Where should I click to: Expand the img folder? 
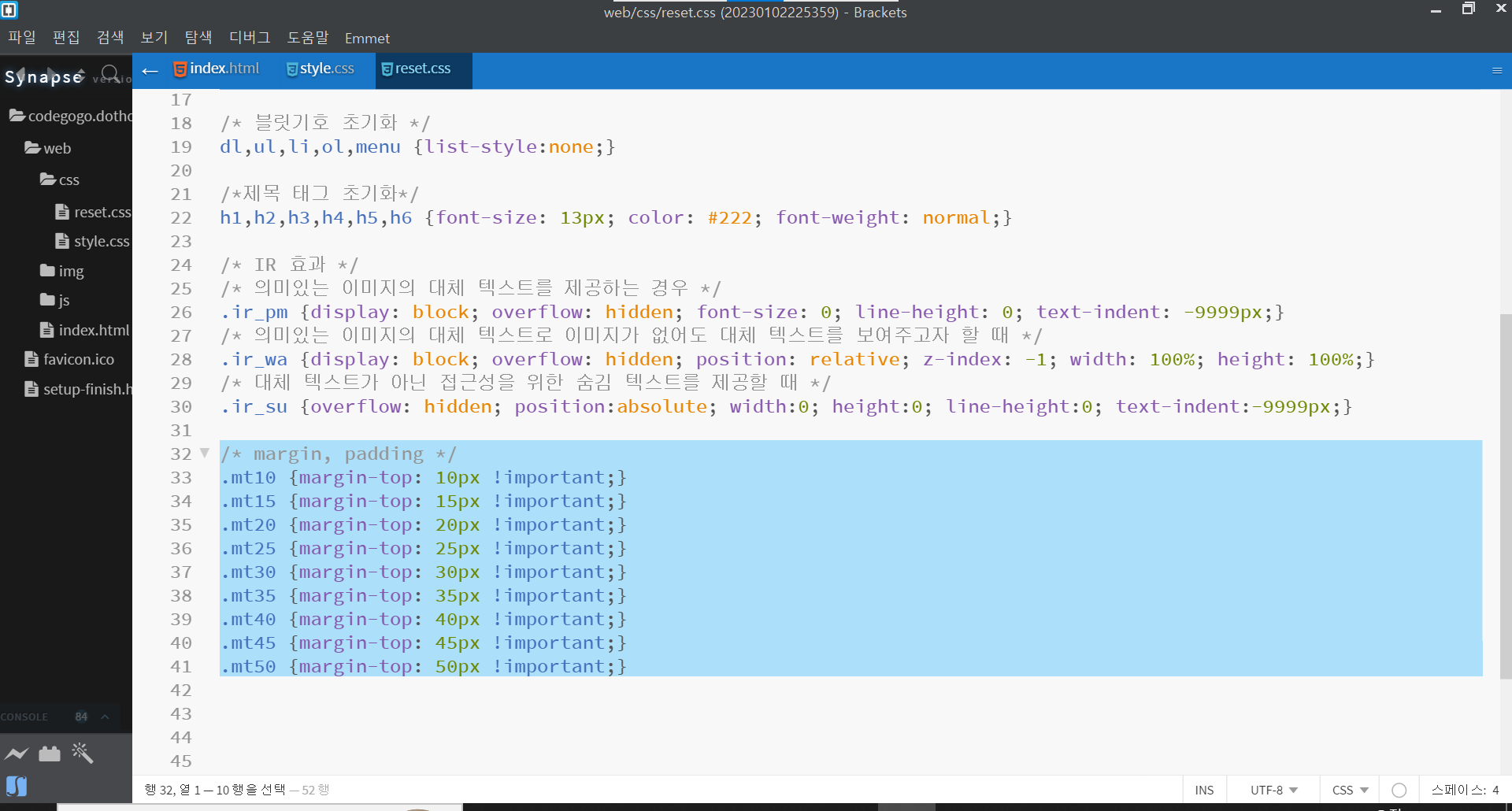click(x=62, y=271)
